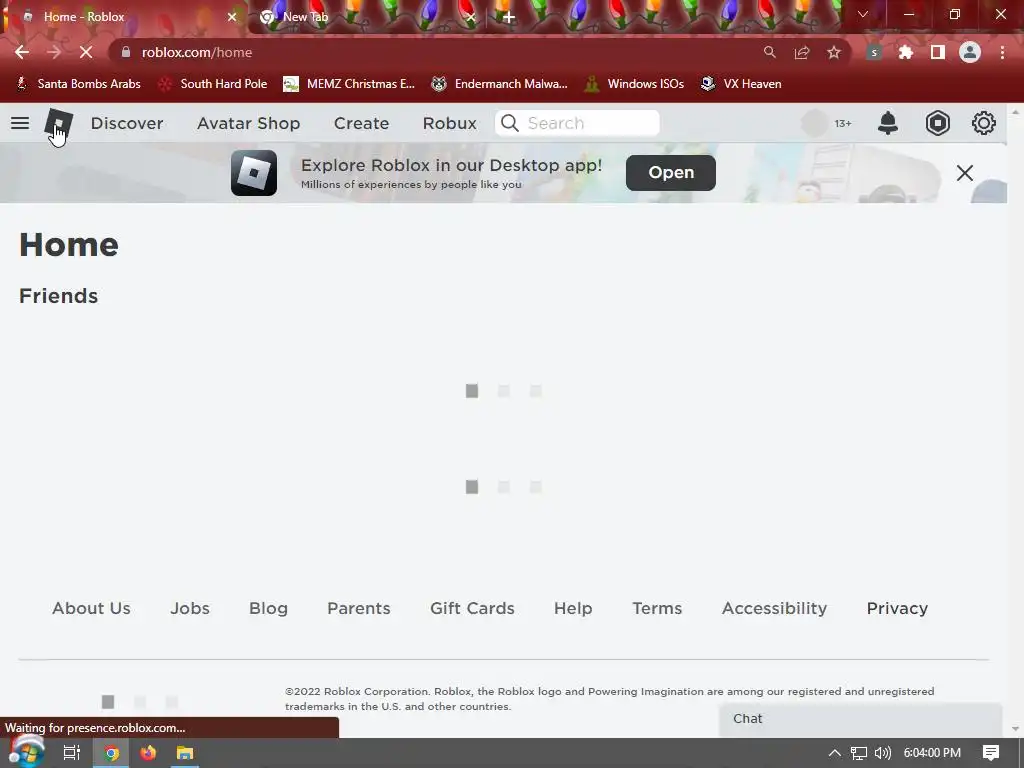Open the VX Heaven bookmark

[x=741, y=84]
